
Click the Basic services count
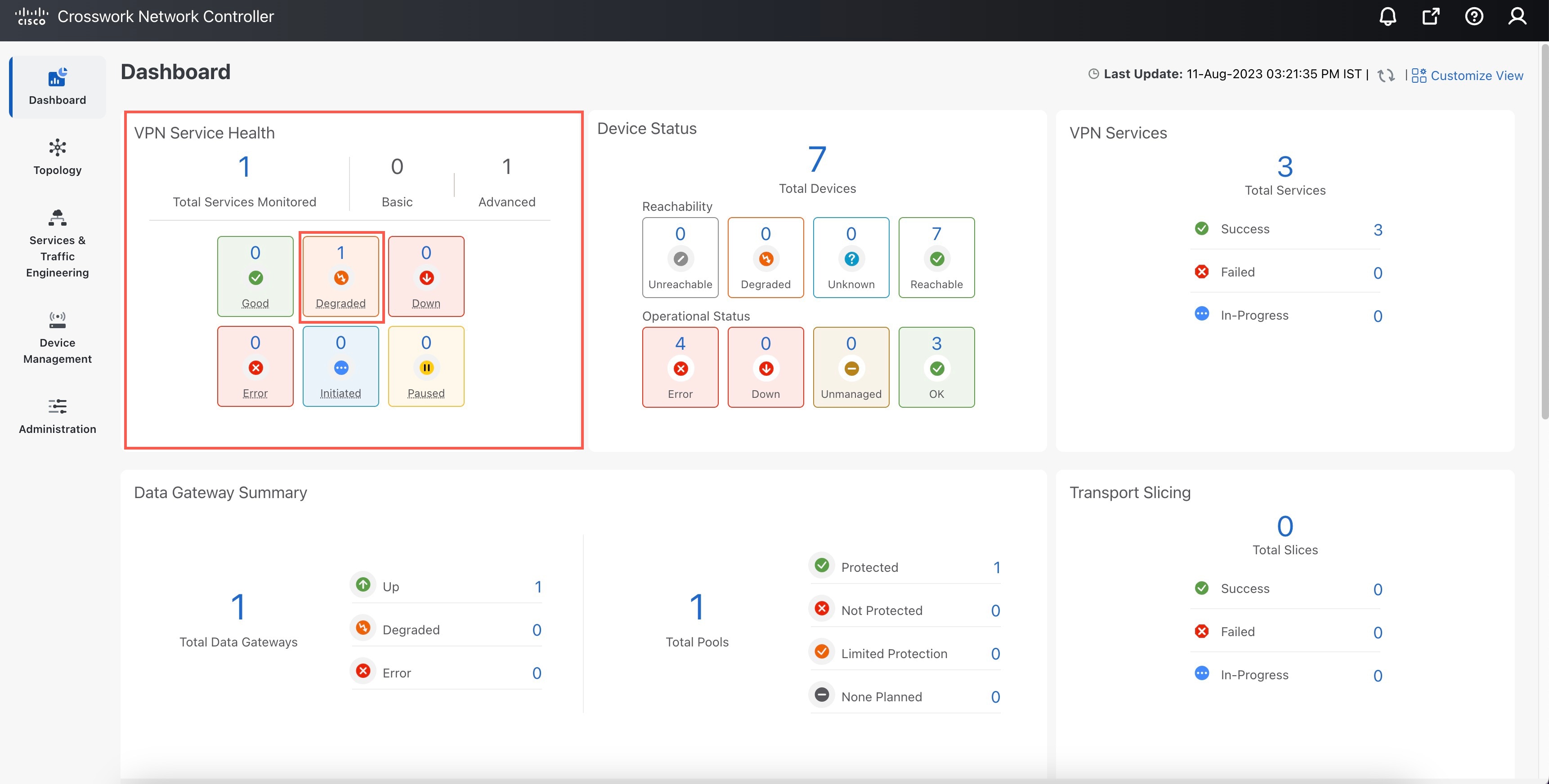pyautogui.click(x=397, y=166)
